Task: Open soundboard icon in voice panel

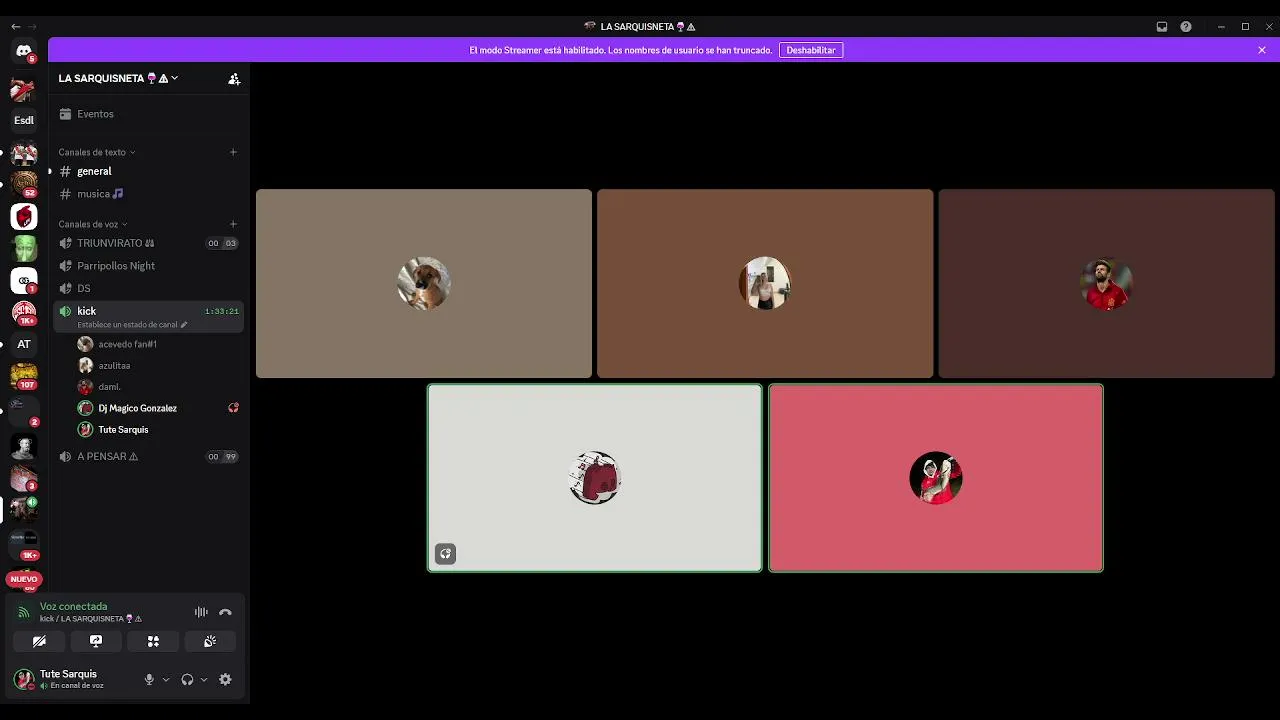Action: (x=210, y=641)
